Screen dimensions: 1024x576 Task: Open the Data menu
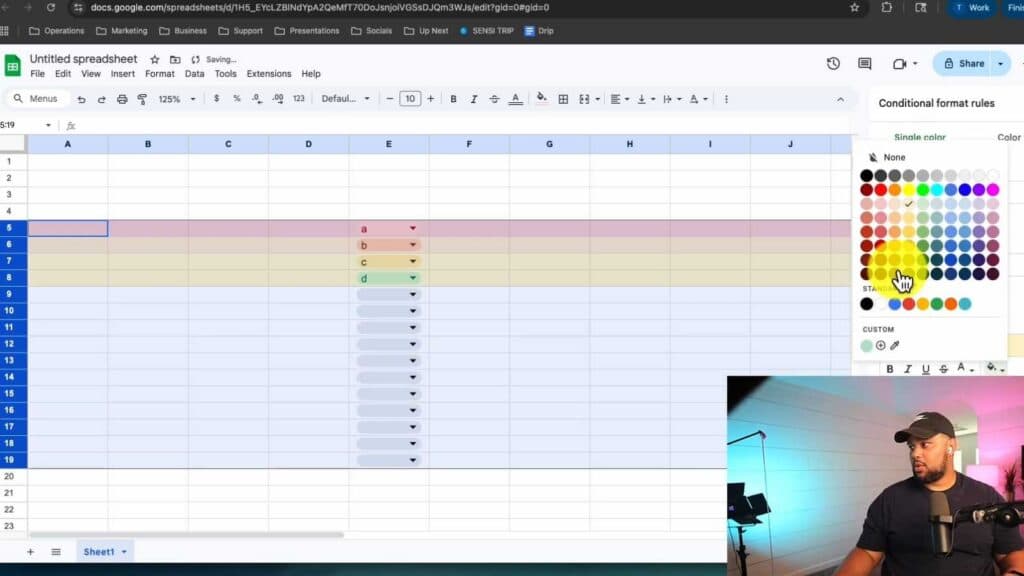pyautogui.click(x=195, y=74)
